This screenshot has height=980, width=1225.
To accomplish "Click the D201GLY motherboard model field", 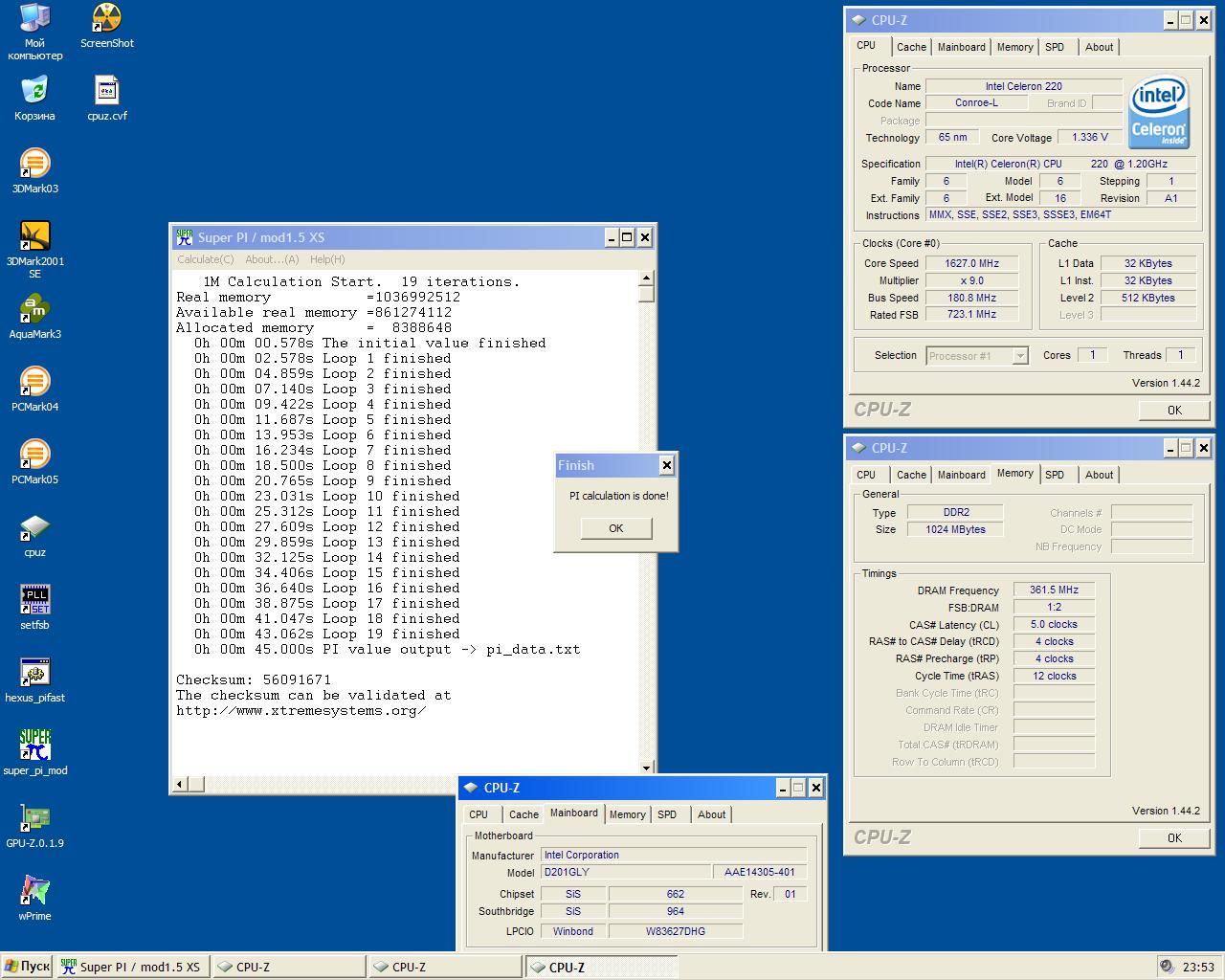I will click(x=626, y=873).
